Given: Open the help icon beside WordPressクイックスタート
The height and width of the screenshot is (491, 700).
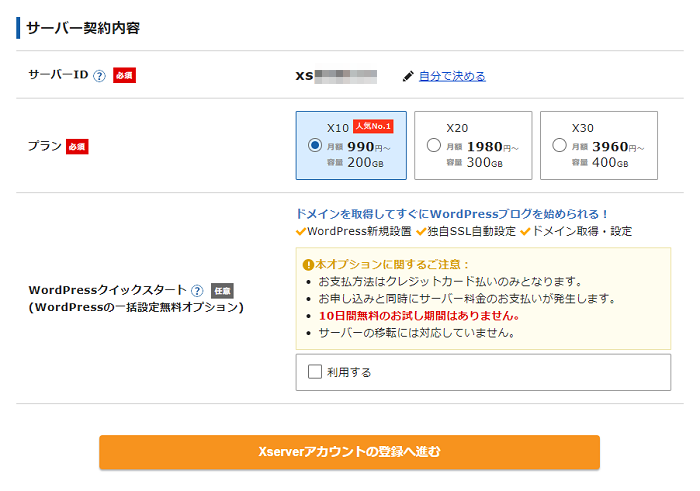Looking at the screenshot, I should click(197, 291).
